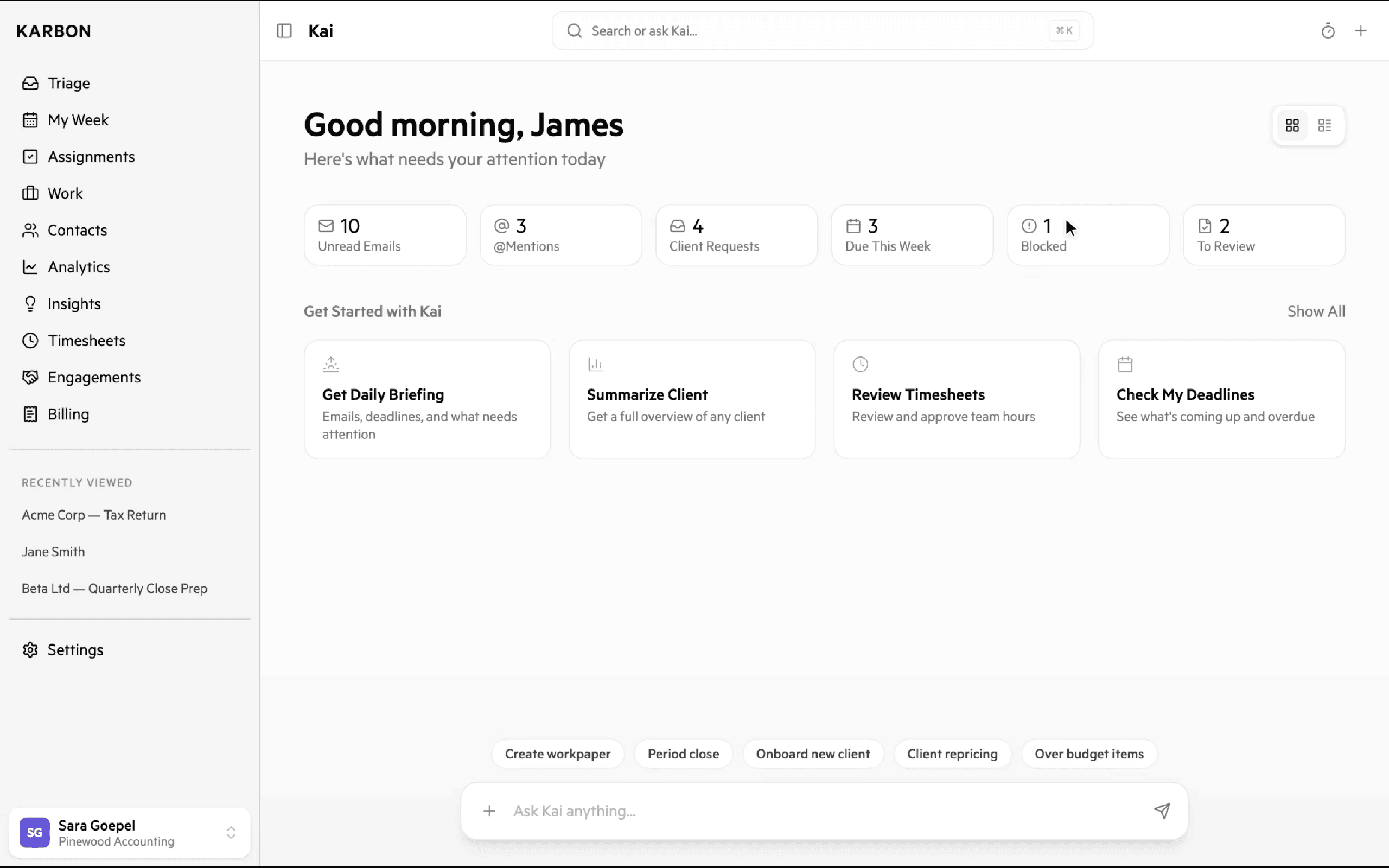Open the Get Daily Briefing card
1389x868 pixels.
(x=427, y=400)
